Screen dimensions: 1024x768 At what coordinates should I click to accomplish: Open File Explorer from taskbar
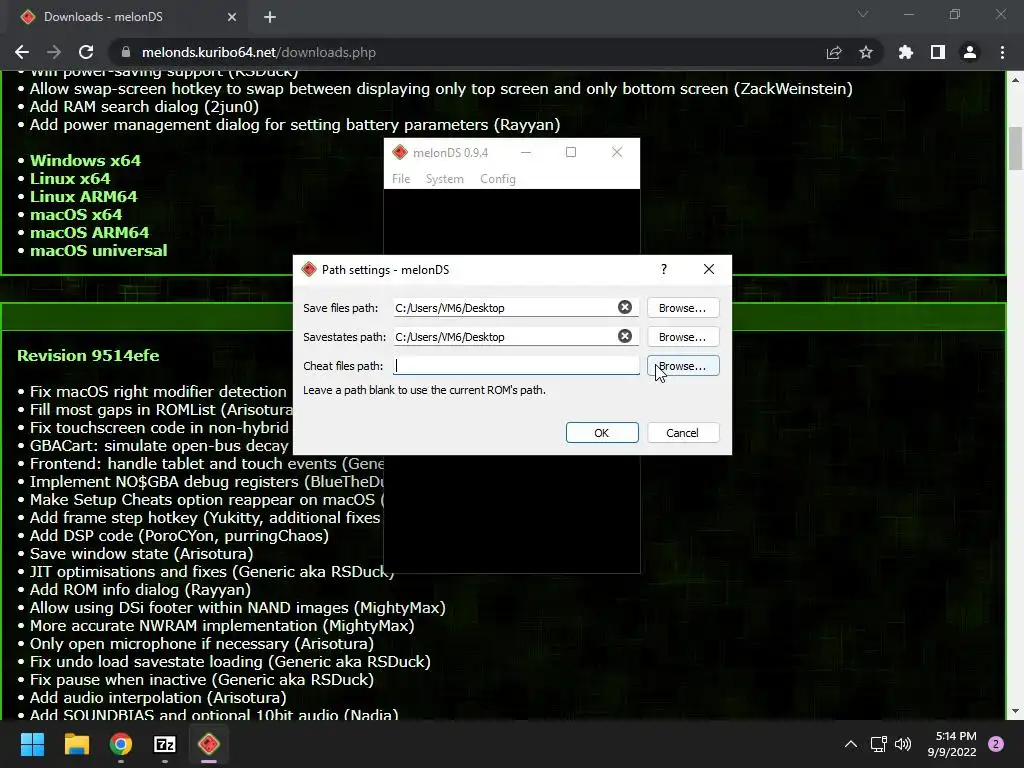(x=76, y=744)
